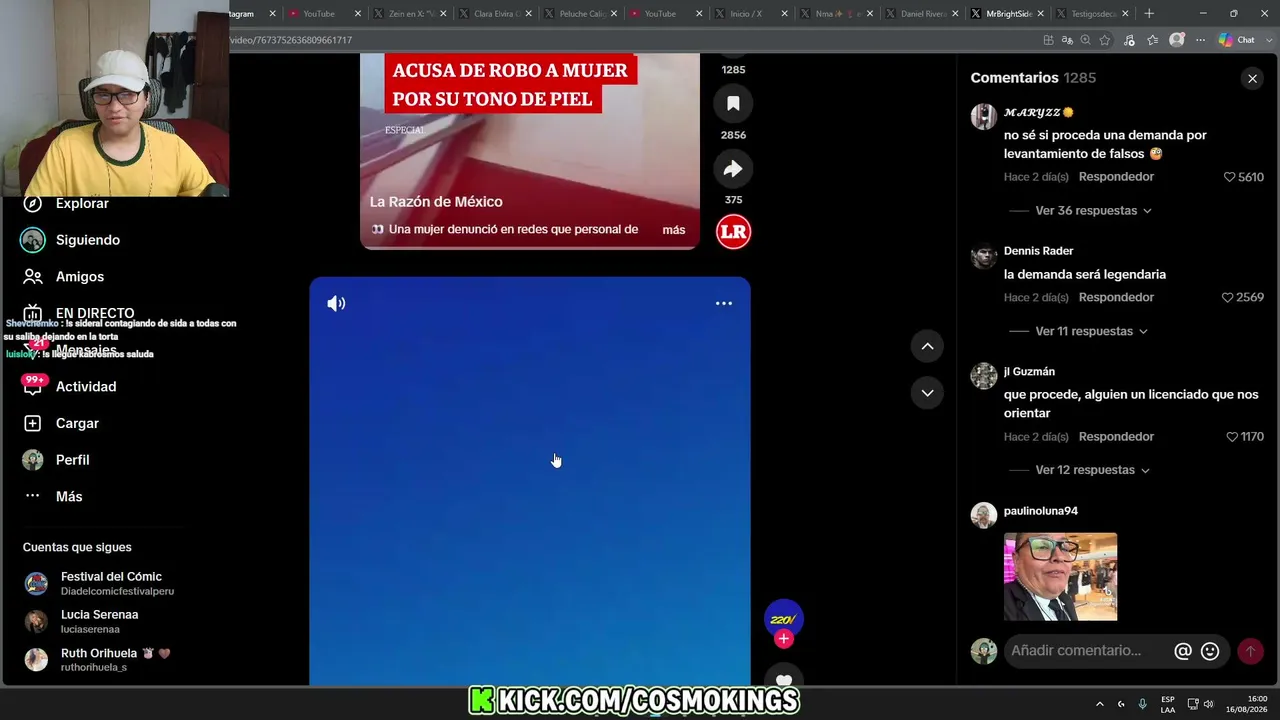Expand the video description with más
Viewport: 1280px width, 720px height.
(x=674, y=230)
